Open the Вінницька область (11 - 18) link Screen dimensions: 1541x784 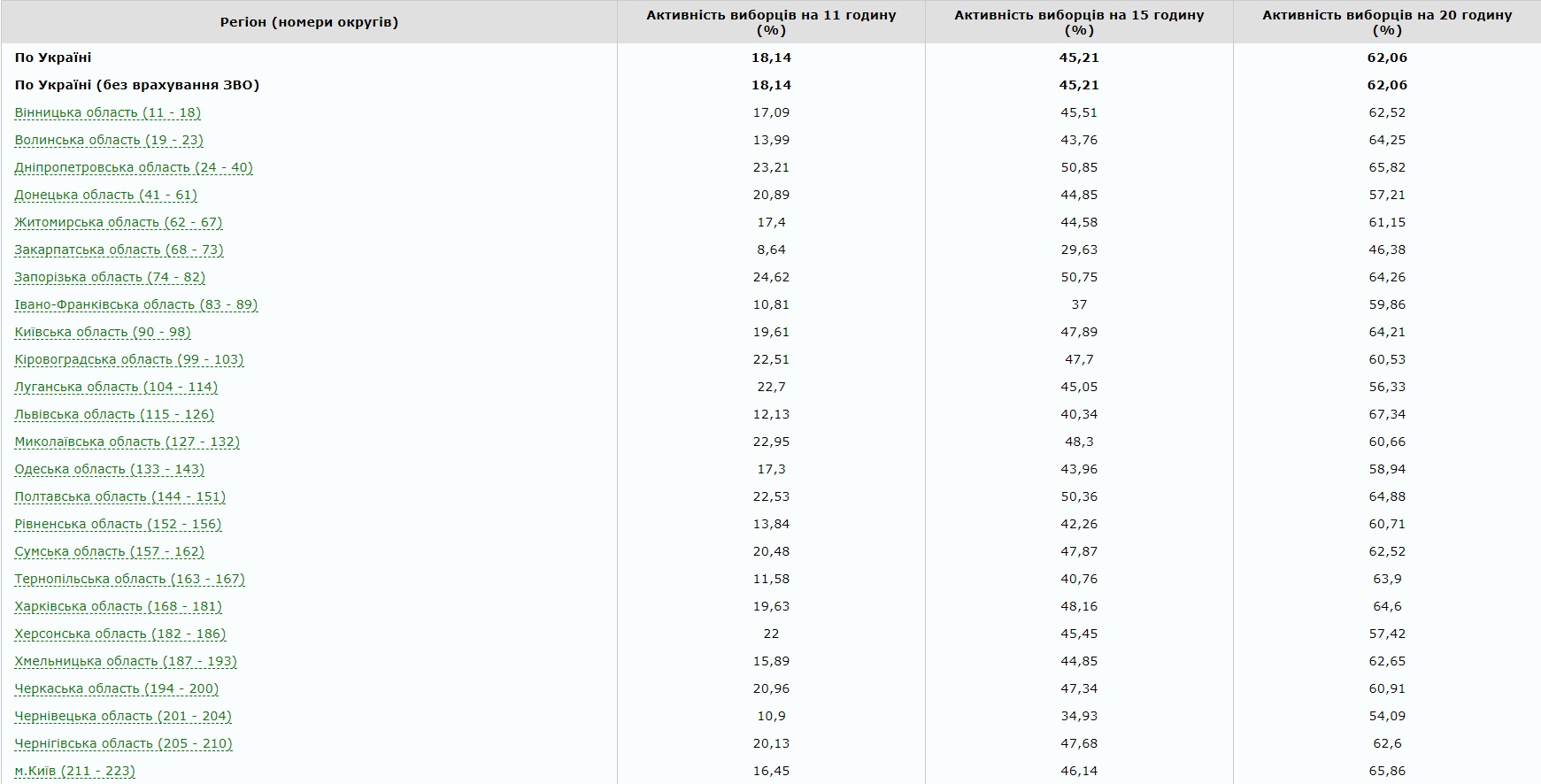[x=108, y=112]
